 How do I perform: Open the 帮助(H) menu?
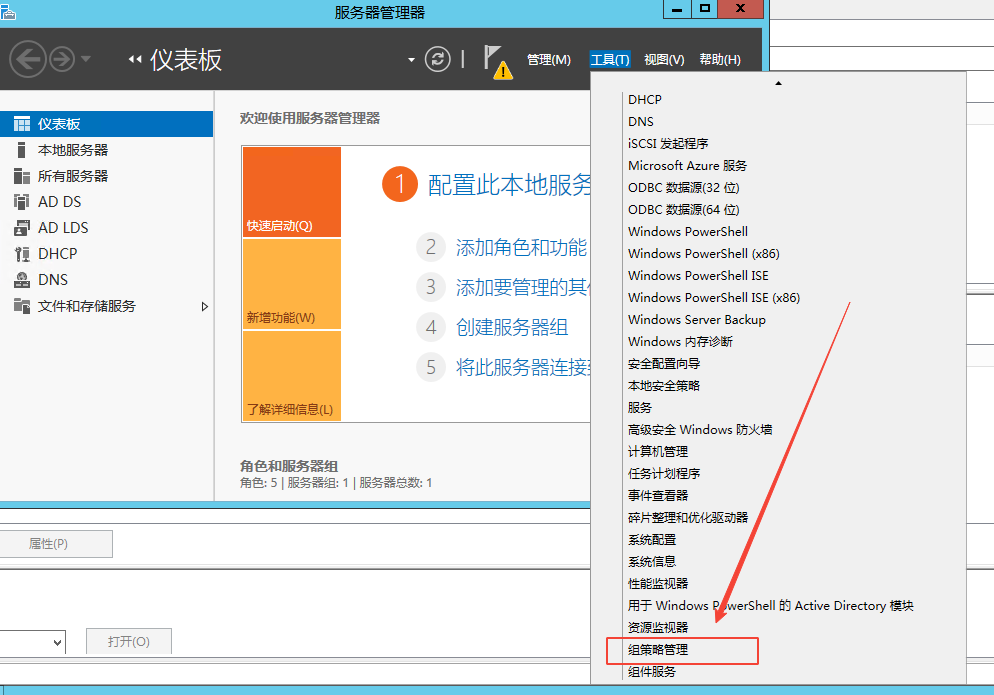tap(720, 60)
